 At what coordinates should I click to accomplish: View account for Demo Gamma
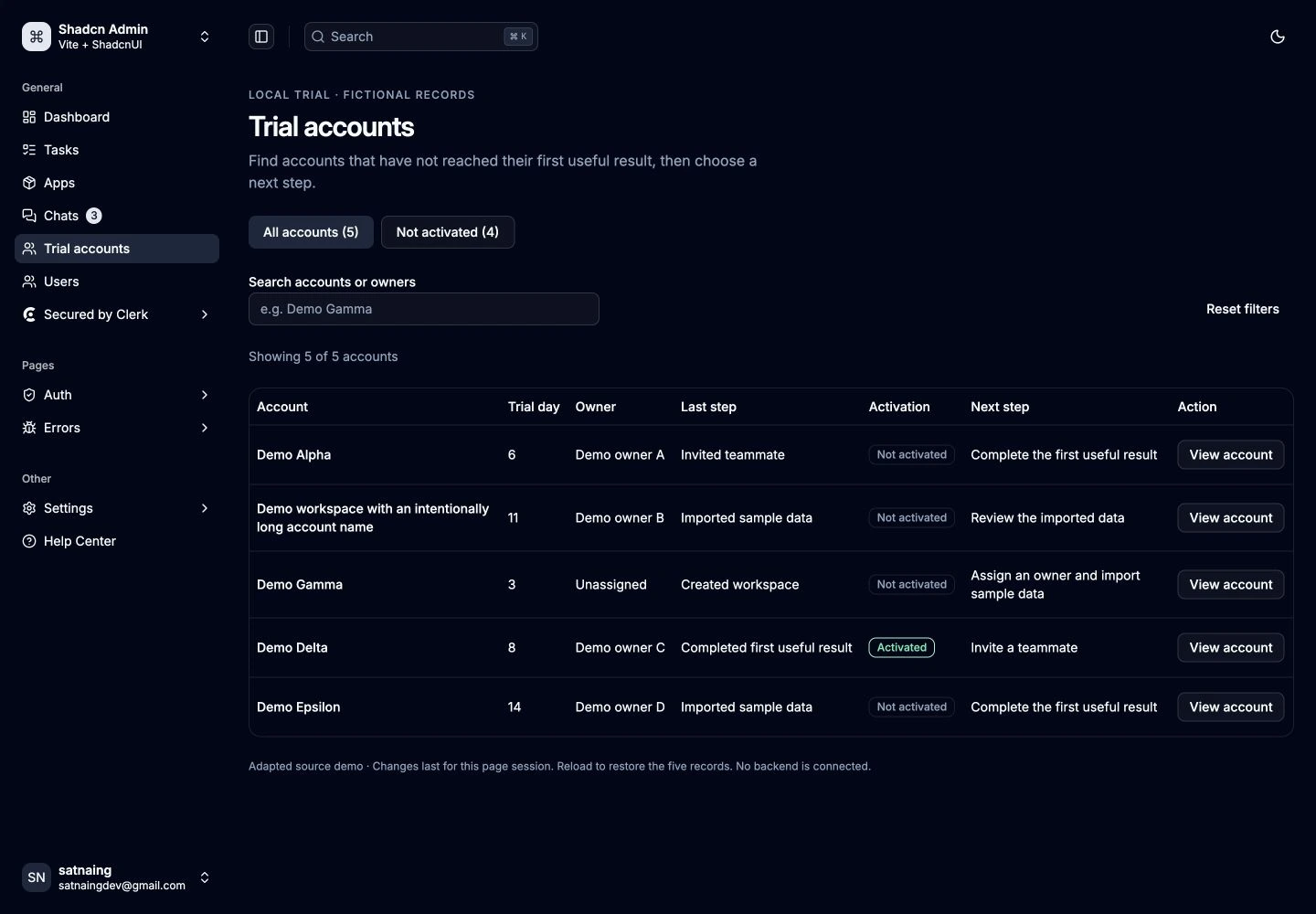point(1231,585)
